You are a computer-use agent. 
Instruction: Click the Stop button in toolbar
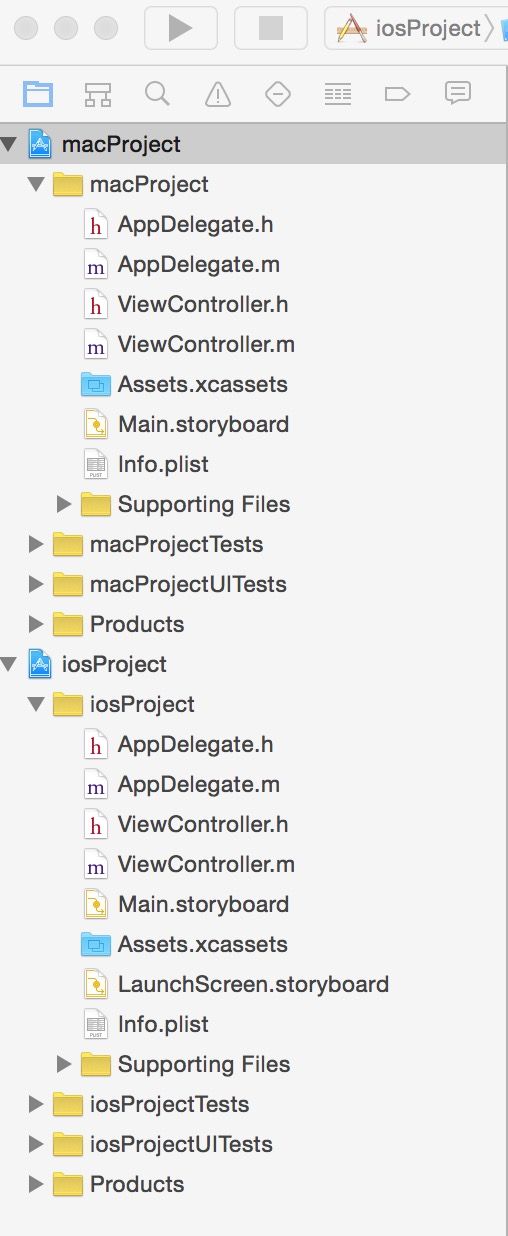point(271,28)
